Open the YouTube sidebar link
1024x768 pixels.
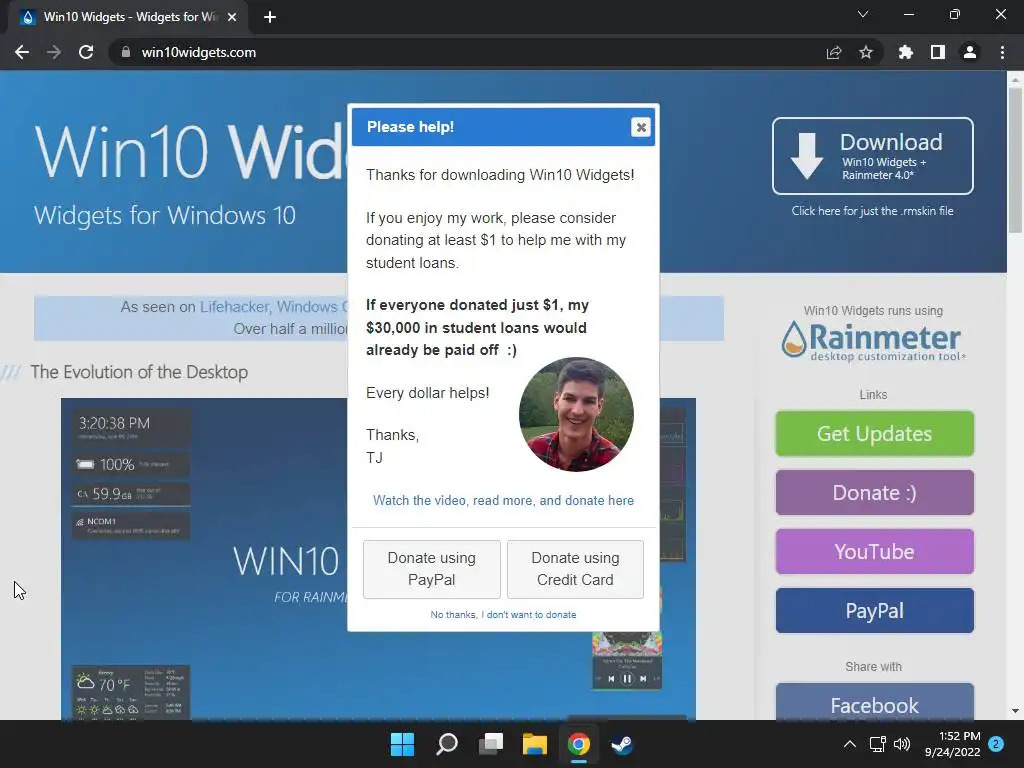pos(874,552)
